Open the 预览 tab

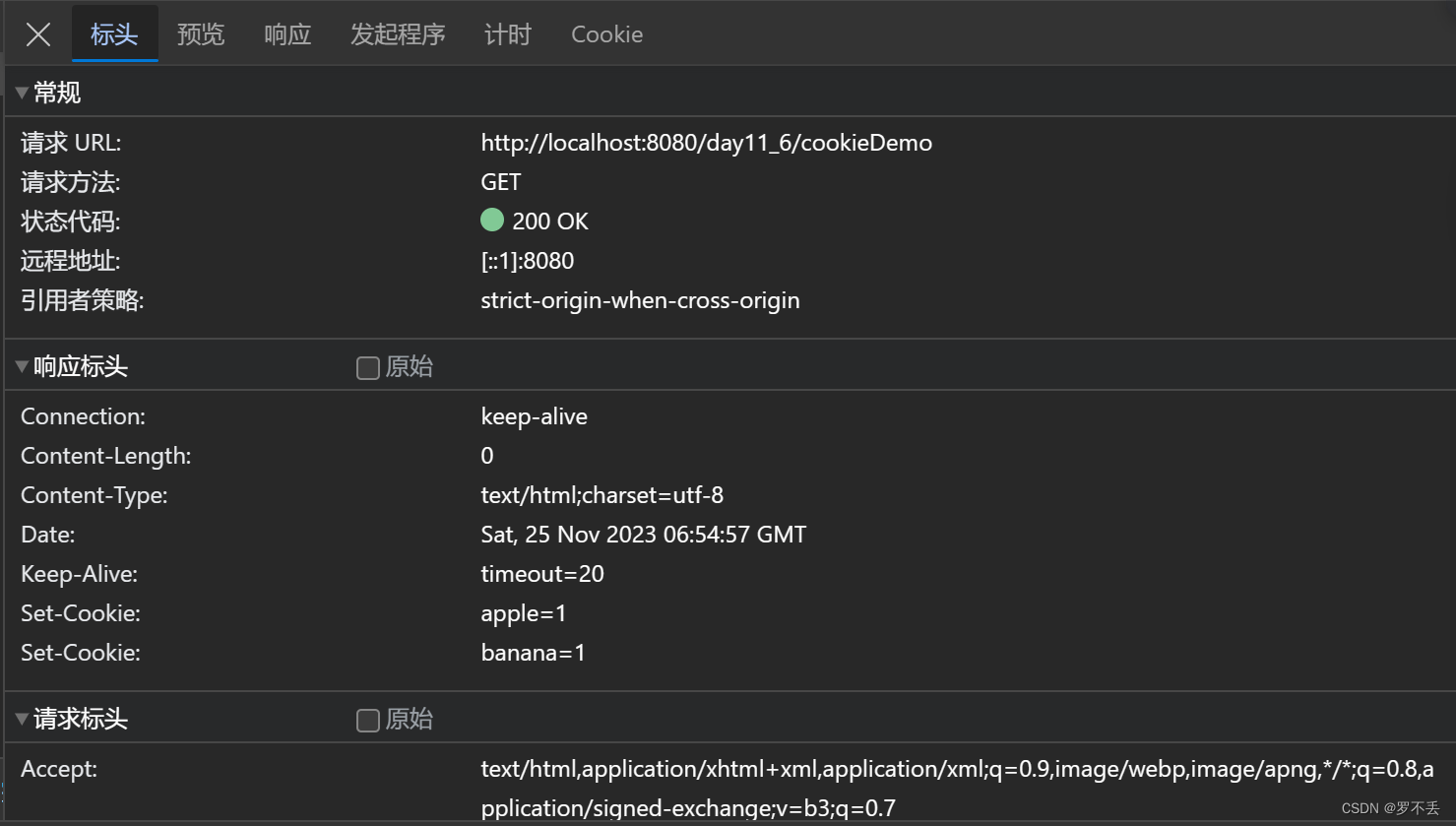[x=201, y=34]
